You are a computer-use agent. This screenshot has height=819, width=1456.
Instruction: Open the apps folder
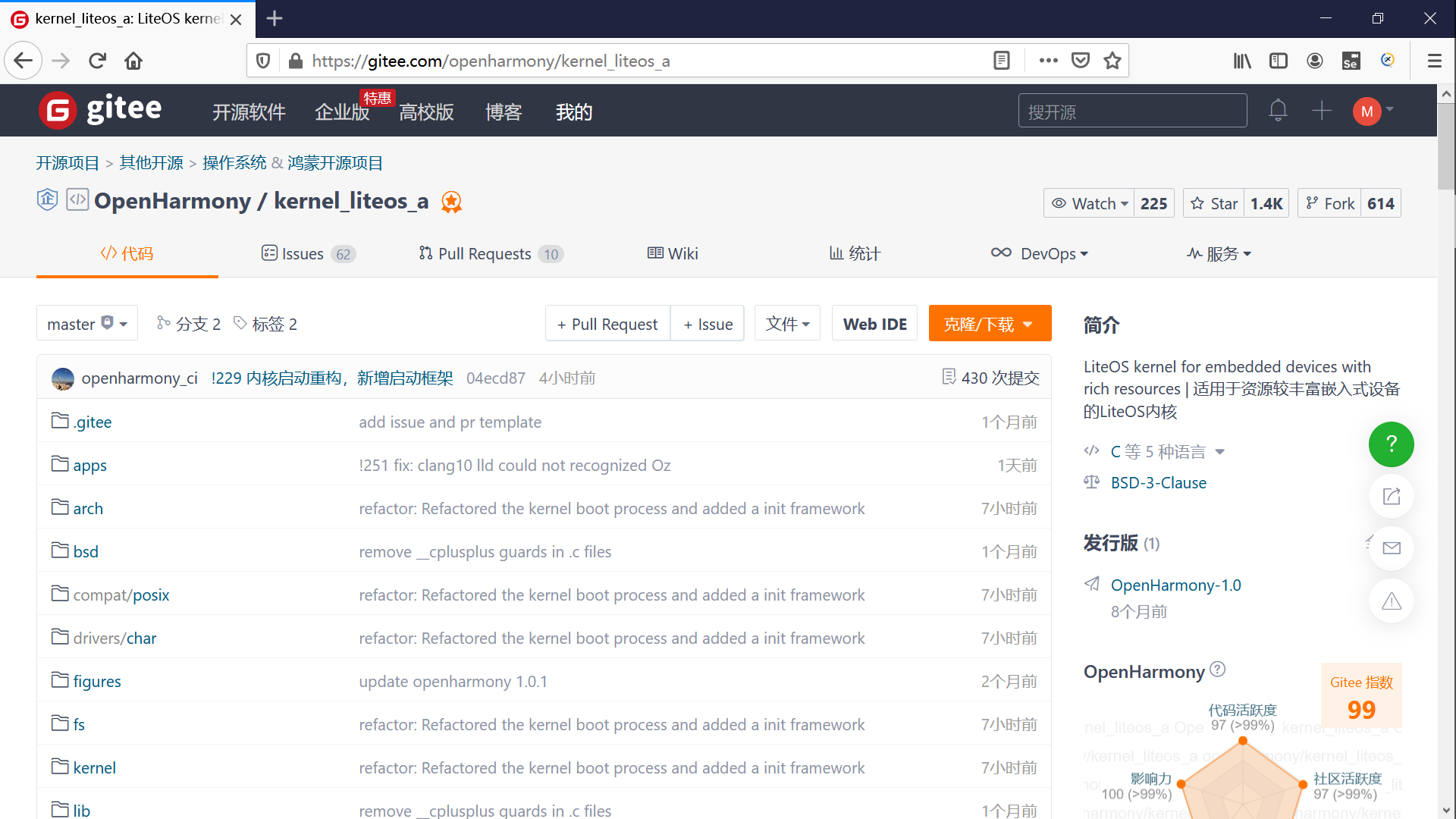[89, 466]
